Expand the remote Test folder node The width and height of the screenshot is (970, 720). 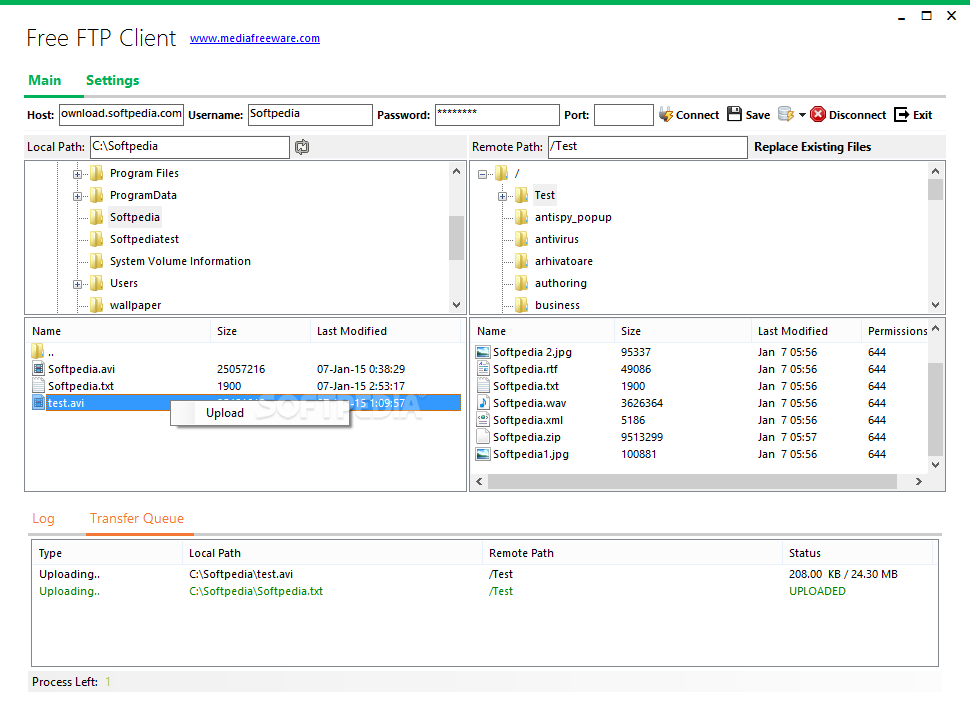tap(502, 196)
